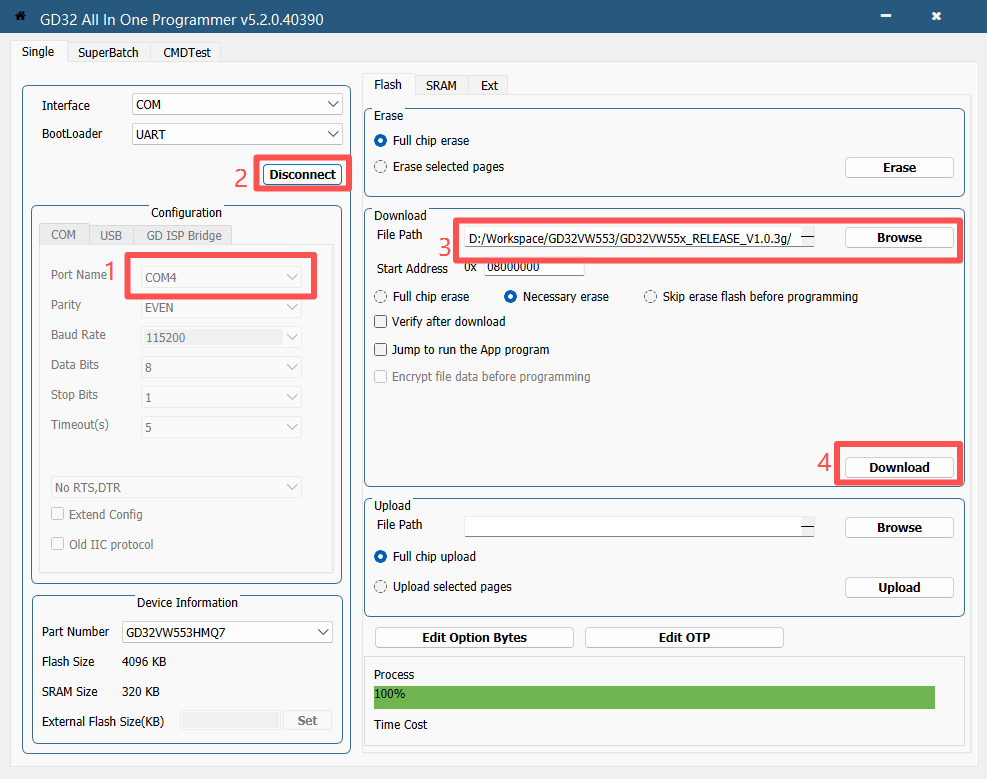Select the Single tab
This screenshot has width=987, height=779.
click(x=38, y=52)
